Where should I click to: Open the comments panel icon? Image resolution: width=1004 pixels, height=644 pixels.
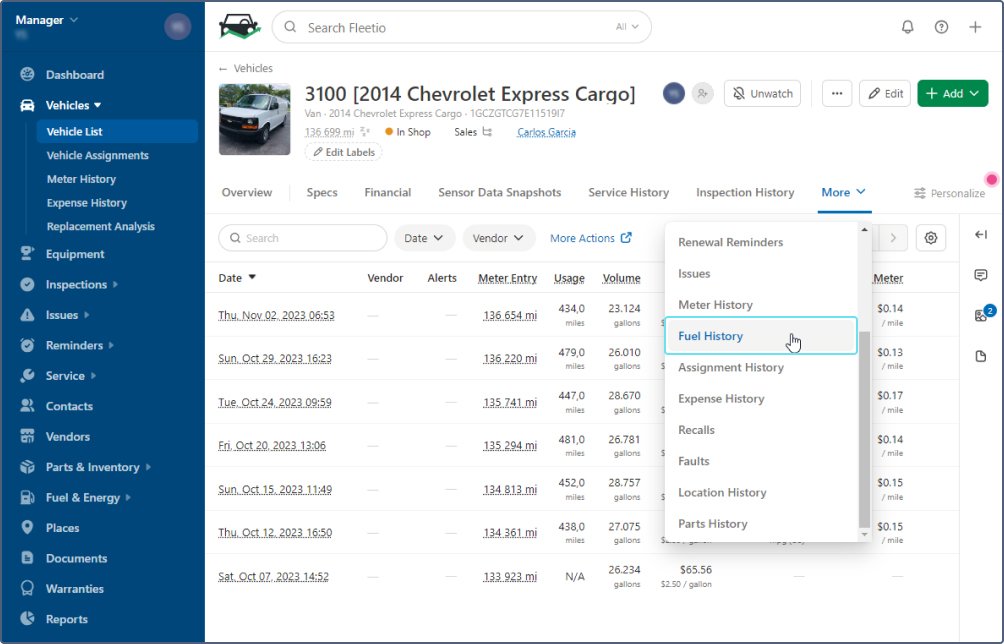[980, 275]
